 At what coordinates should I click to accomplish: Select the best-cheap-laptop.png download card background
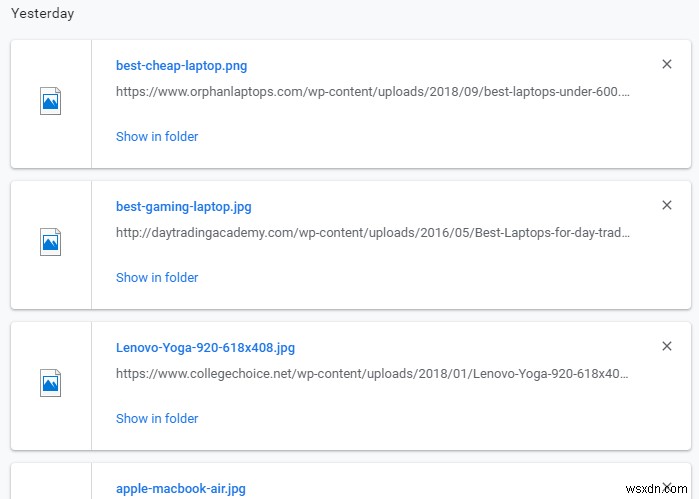[450, 140]
